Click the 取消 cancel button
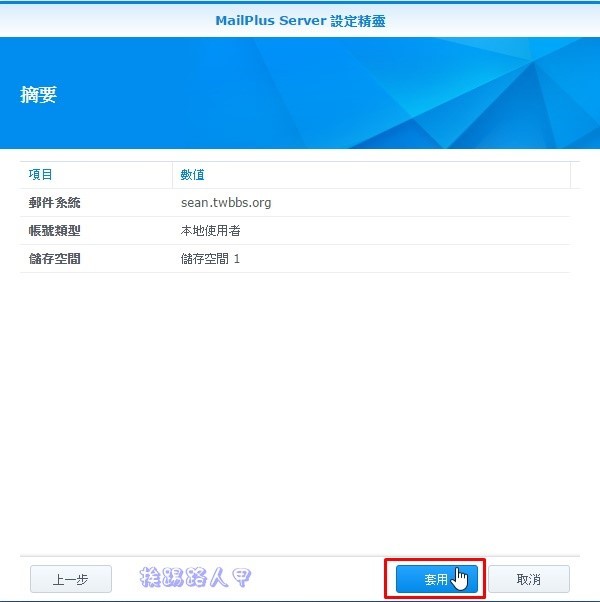The height and width of the screenshot is (602, 600). coord(529,579)
